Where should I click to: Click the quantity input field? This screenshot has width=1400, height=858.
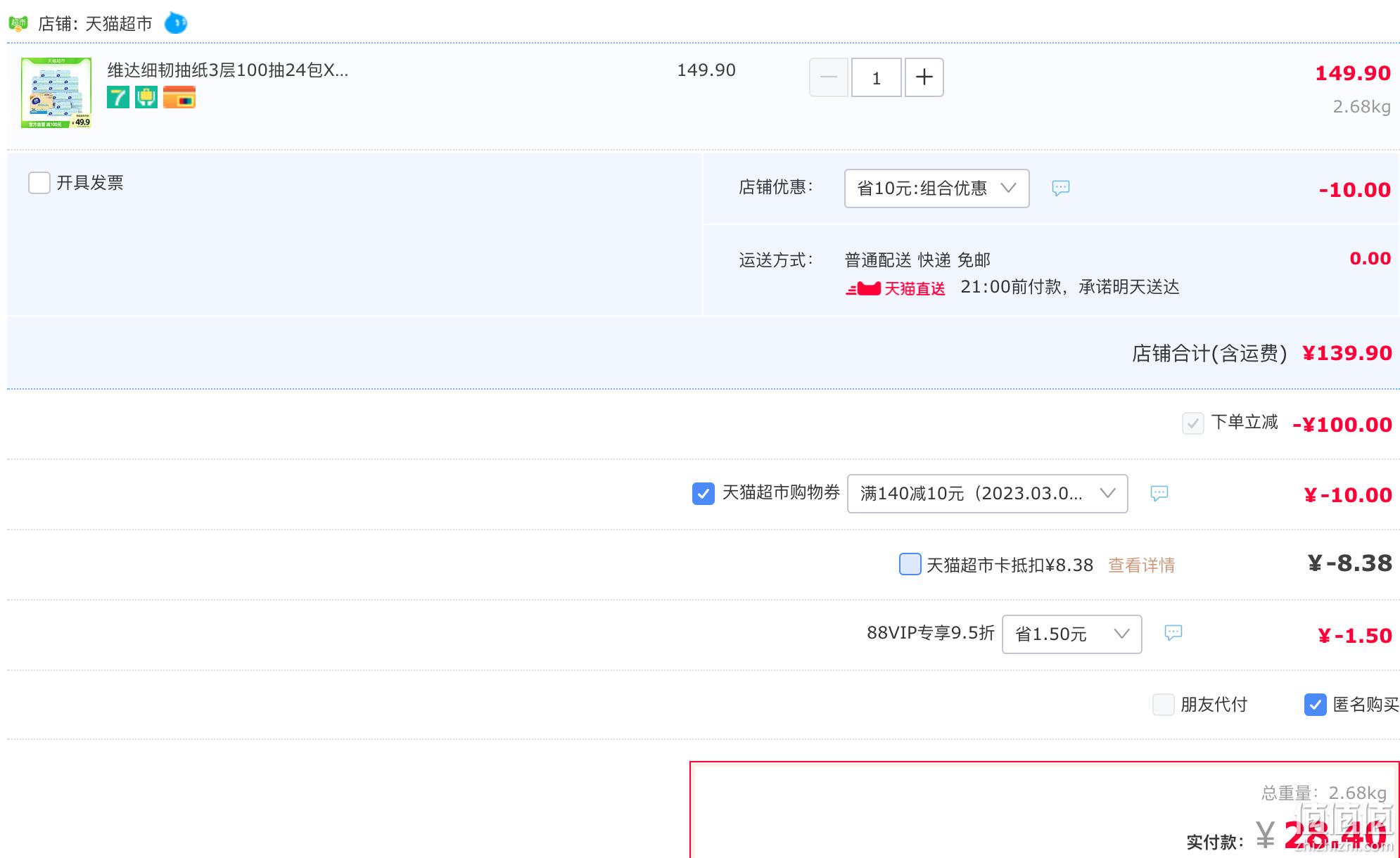pyautogui.click(x=877, y=77)
